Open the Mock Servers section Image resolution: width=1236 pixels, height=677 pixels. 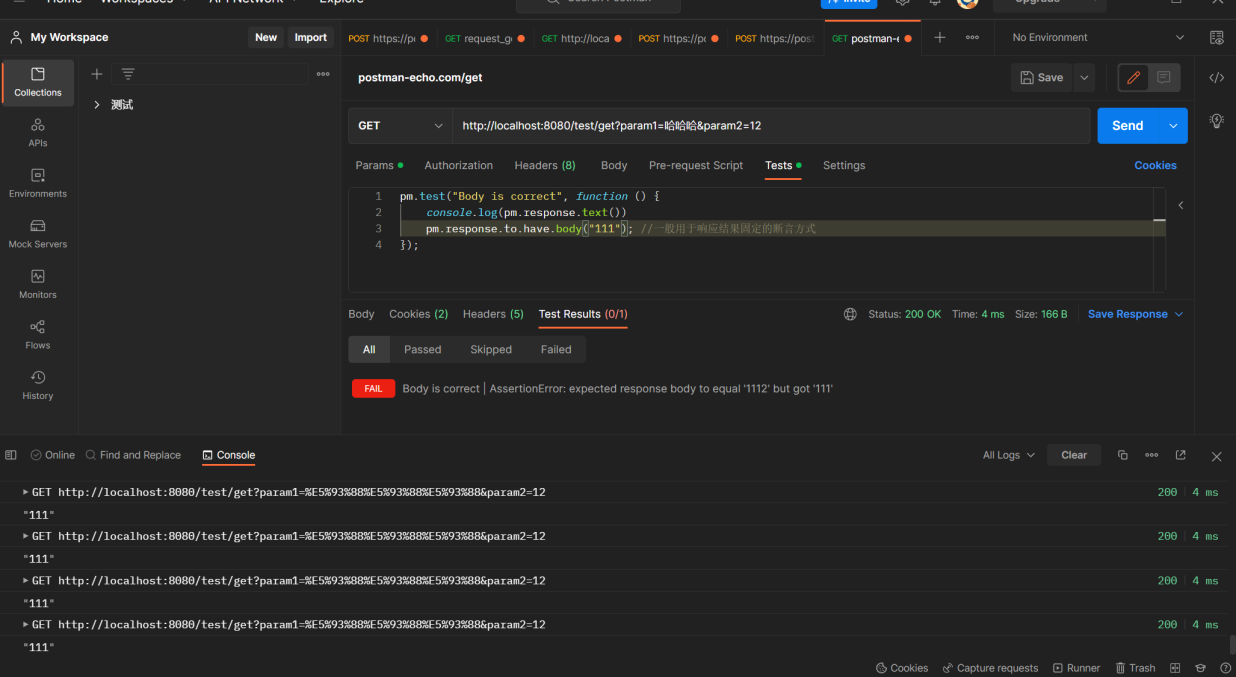click(x=38, y=234)
